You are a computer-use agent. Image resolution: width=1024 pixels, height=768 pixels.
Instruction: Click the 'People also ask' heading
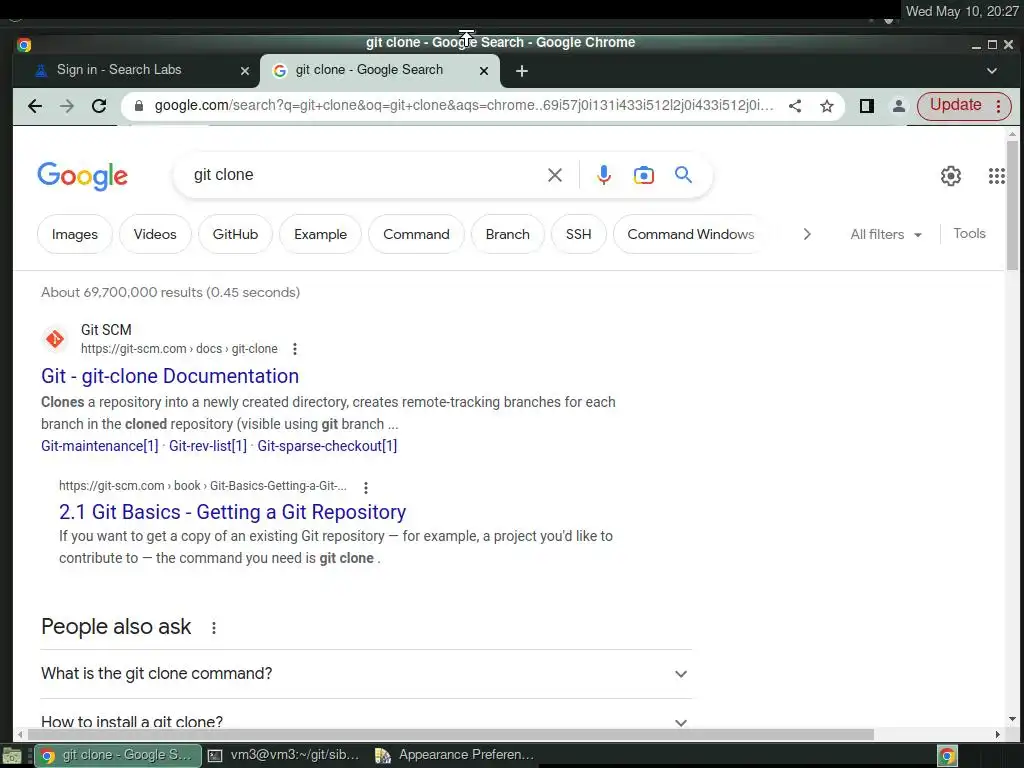click(x=116, y=627)
